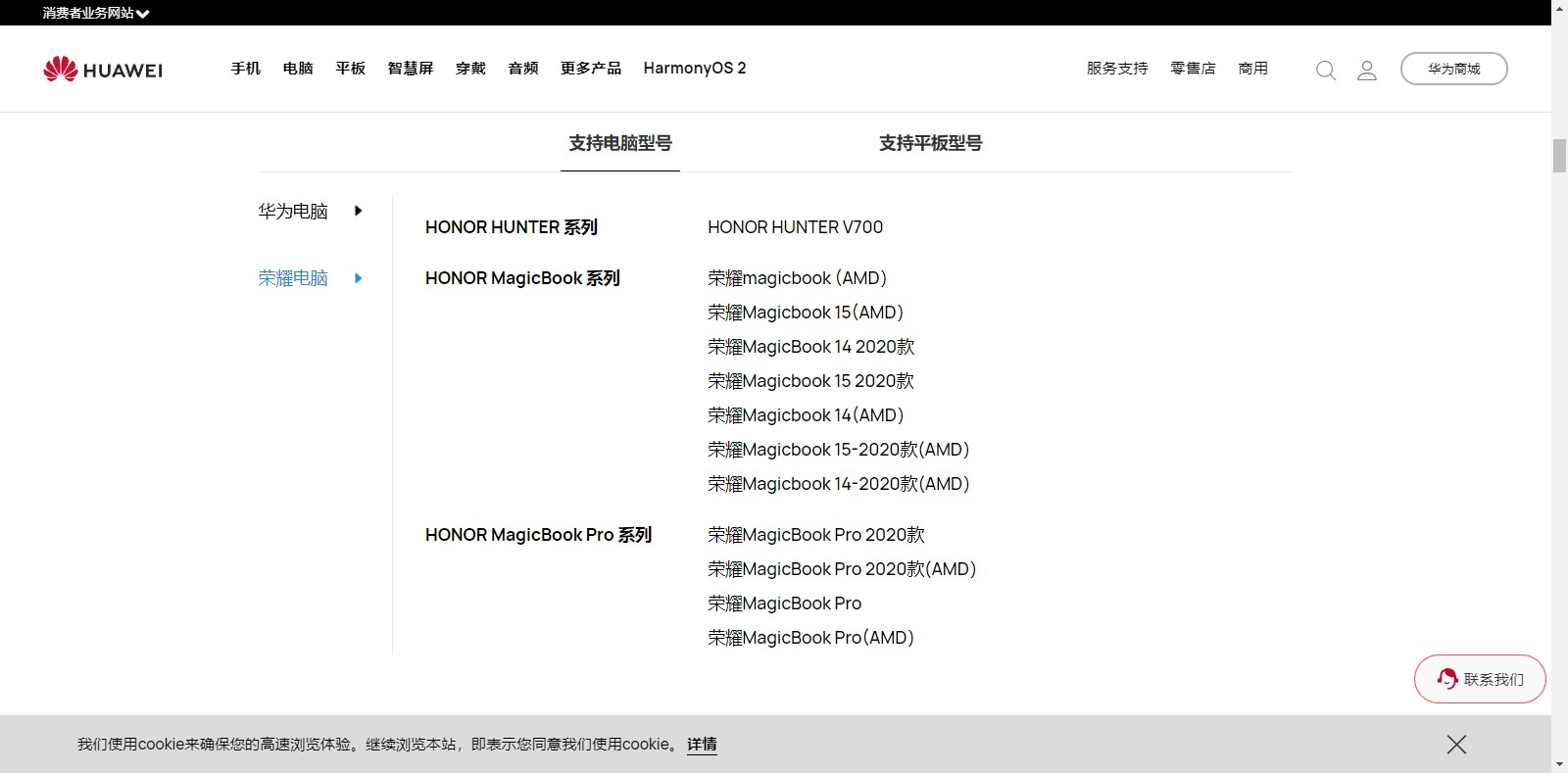The height and width of the screenshot is (773, 1568).
Task: Click HONOR HUNTER V700 model
Action: [x=795, y=227]
